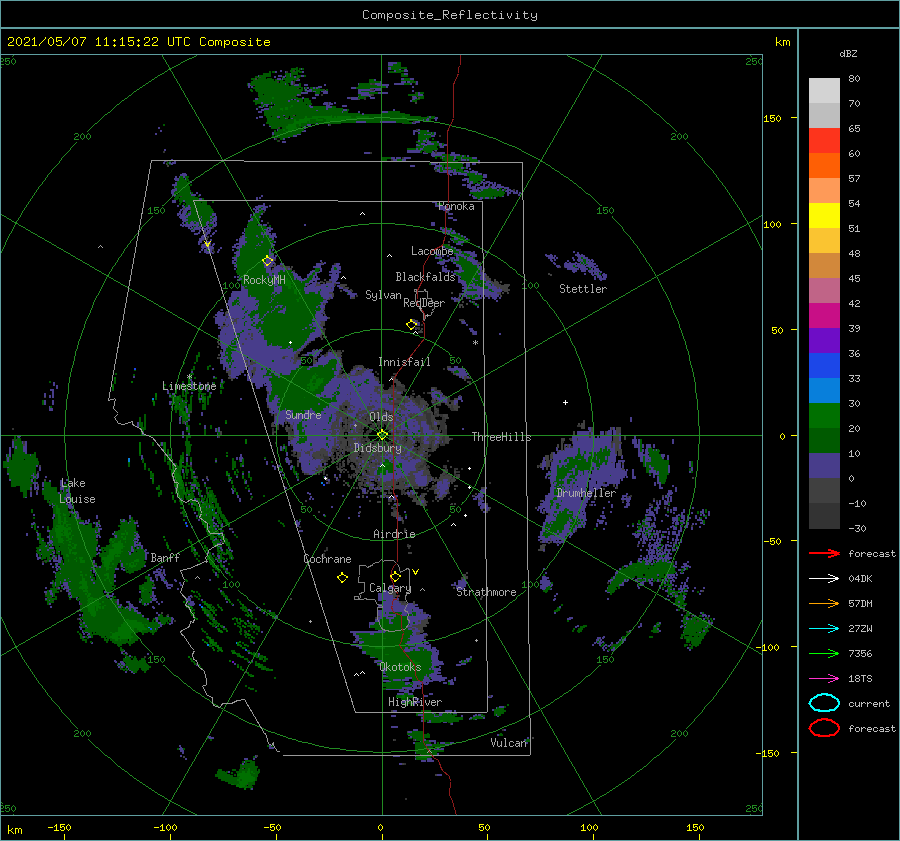Click the Blackfalds town label
The image size is (900, 841).
[x=425, y=277]
